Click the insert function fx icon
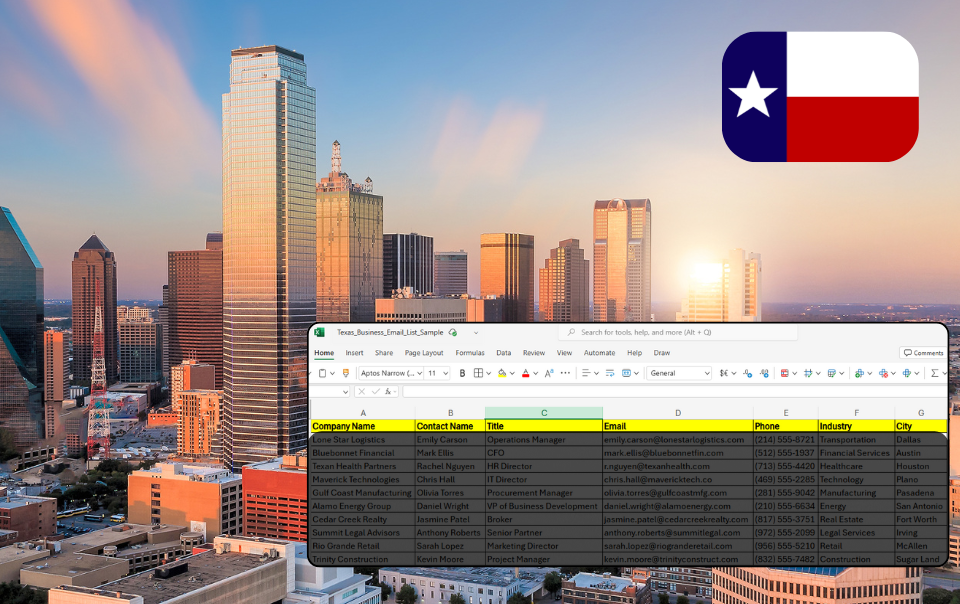Image resolution: width=960 pixels, height=604 pixels. click(388, 392)
